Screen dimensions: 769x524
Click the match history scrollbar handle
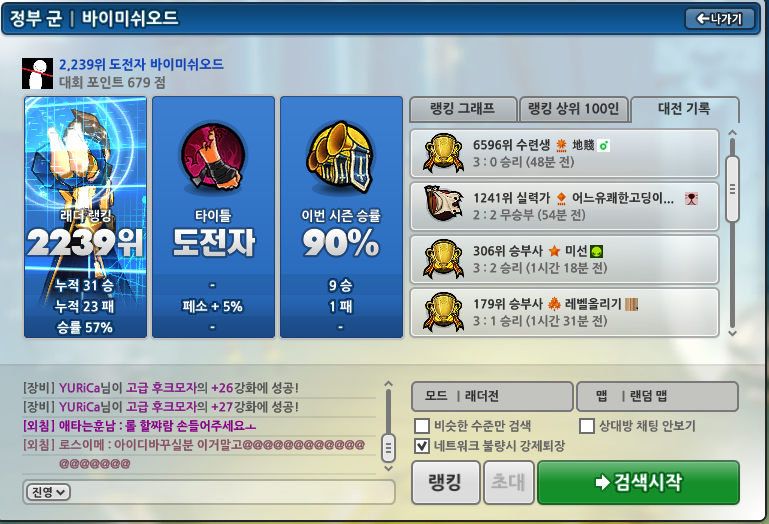tap(732, 189)
